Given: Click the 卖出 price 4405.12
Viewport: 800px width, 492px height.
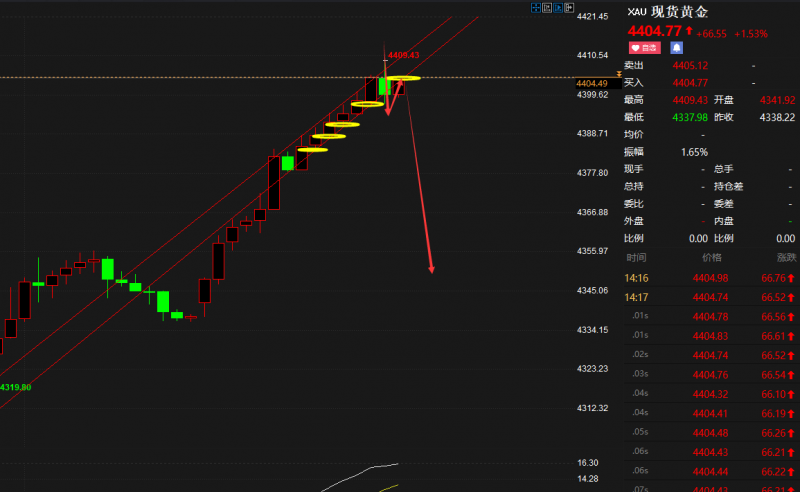Looking at the screenshot, I should pyautogui.click(x=690, y=65).
